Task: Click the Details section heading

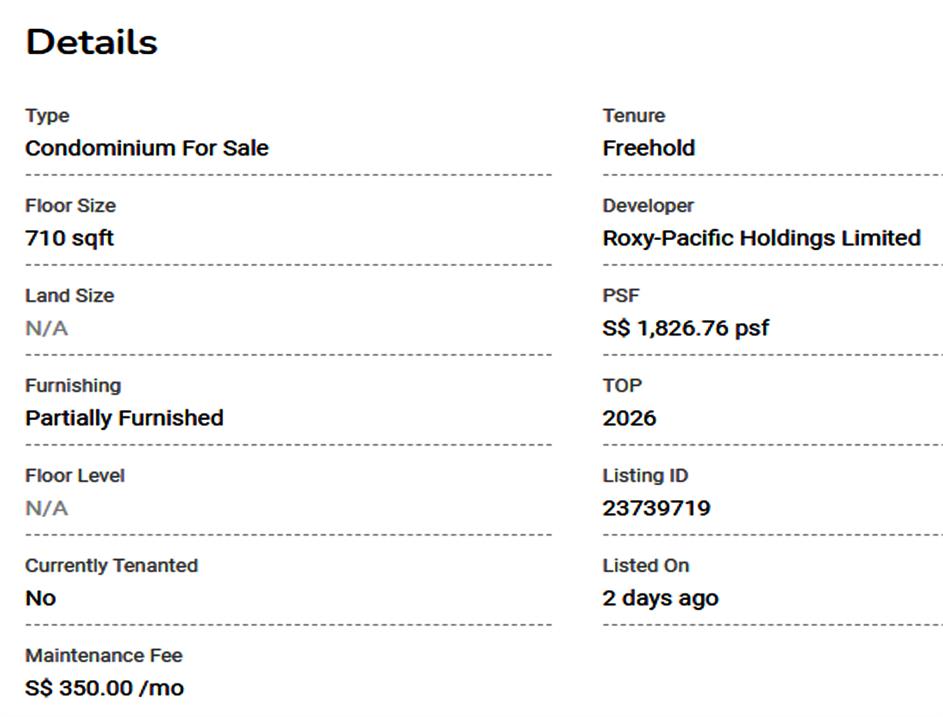Action: pyautogui.click(x=91, y=42)
